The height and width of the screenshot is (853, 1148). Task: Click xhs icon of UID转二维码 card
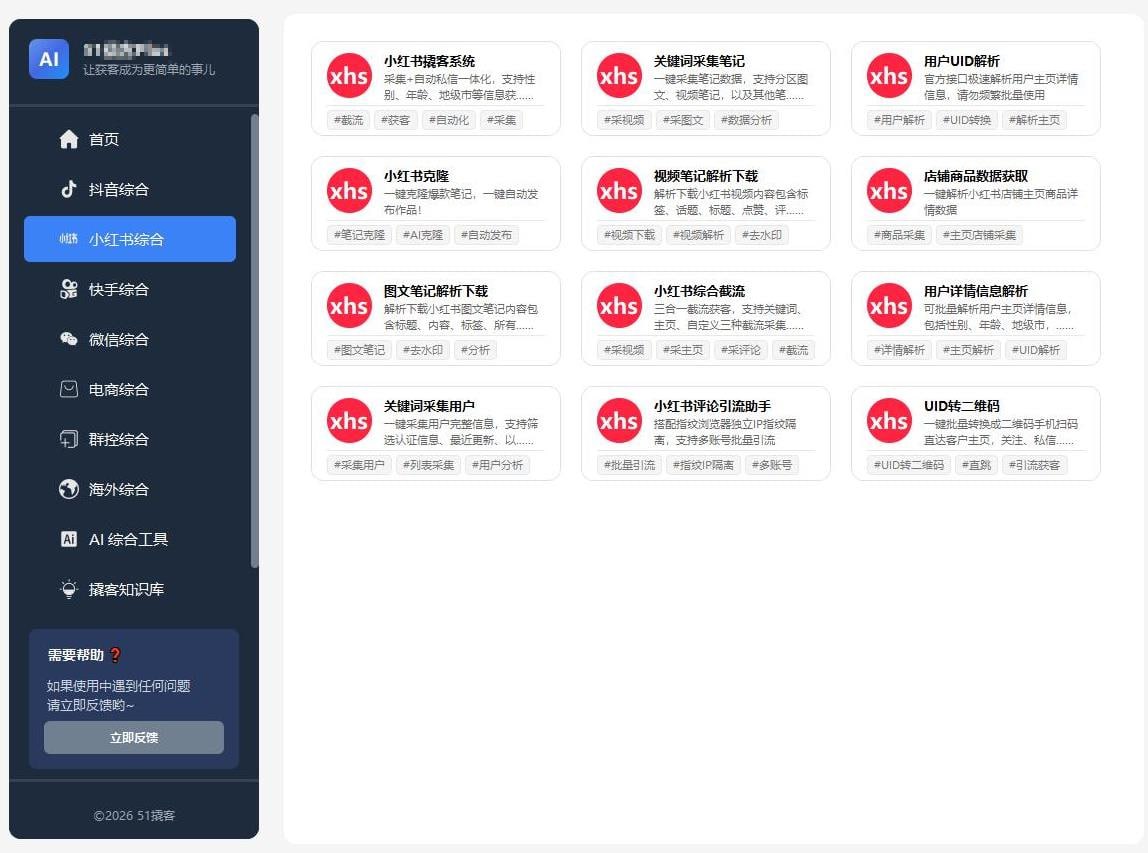[889, 420]
